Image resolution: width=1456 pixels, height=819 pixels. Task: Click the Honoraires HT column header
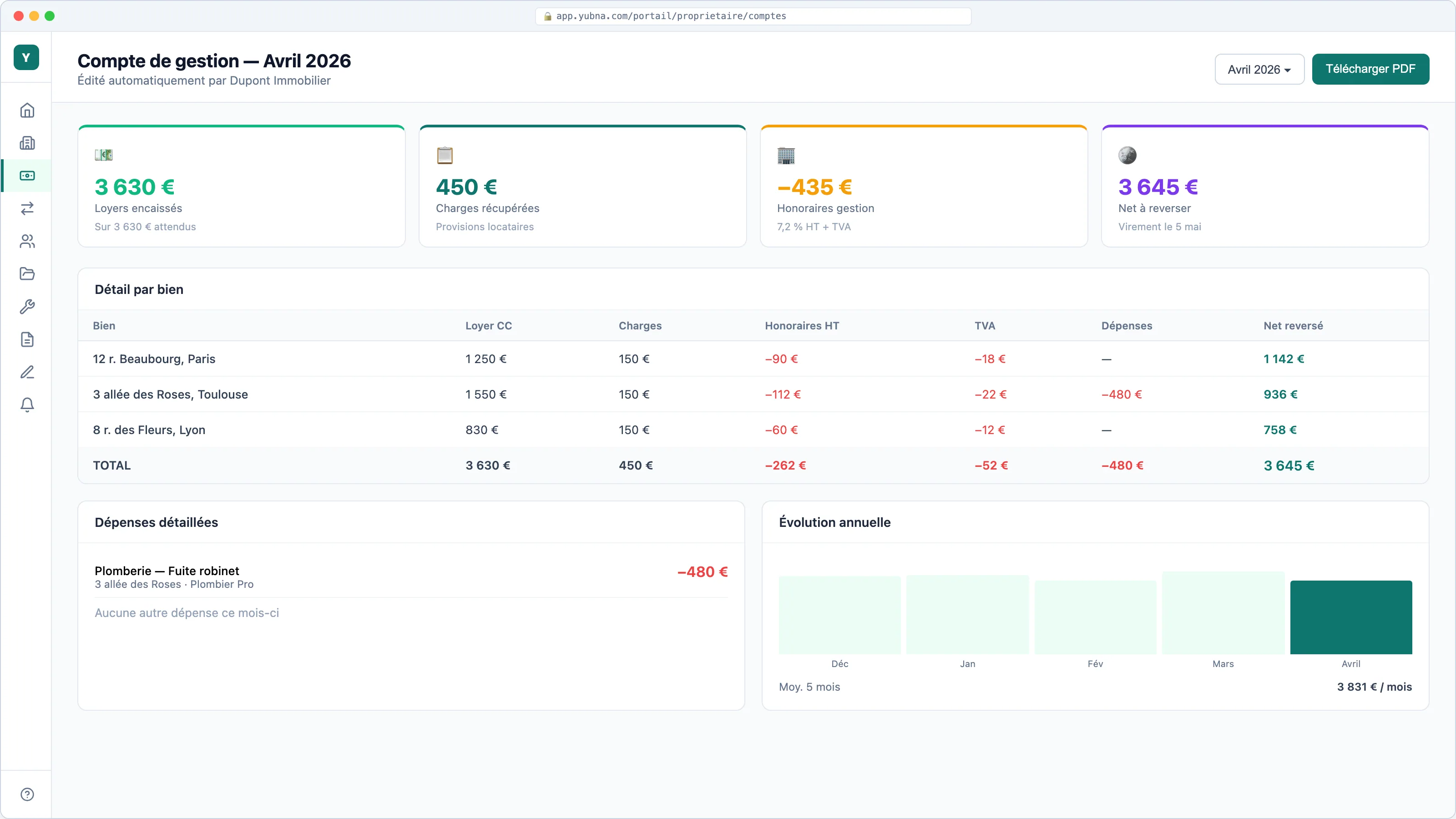pyautogui.click(x=801, y=326)
